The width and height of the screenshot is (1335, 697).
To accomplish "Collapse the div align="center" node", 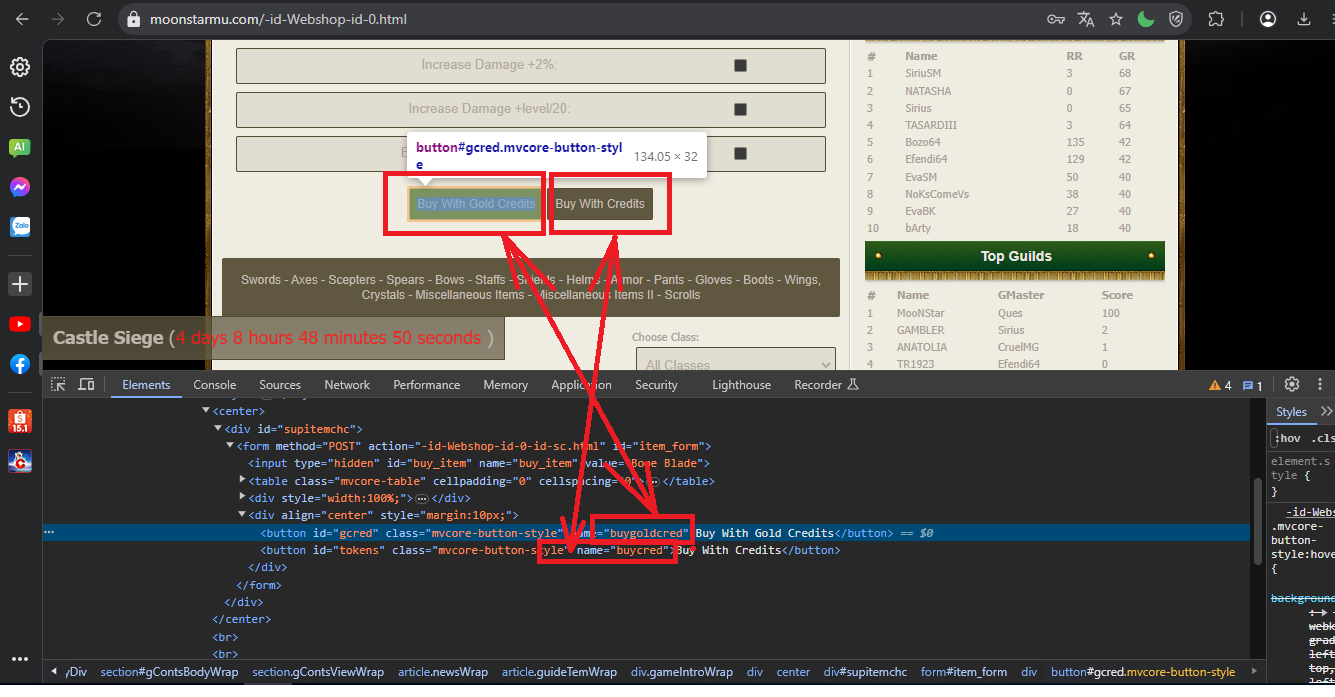I will (242, 515).
